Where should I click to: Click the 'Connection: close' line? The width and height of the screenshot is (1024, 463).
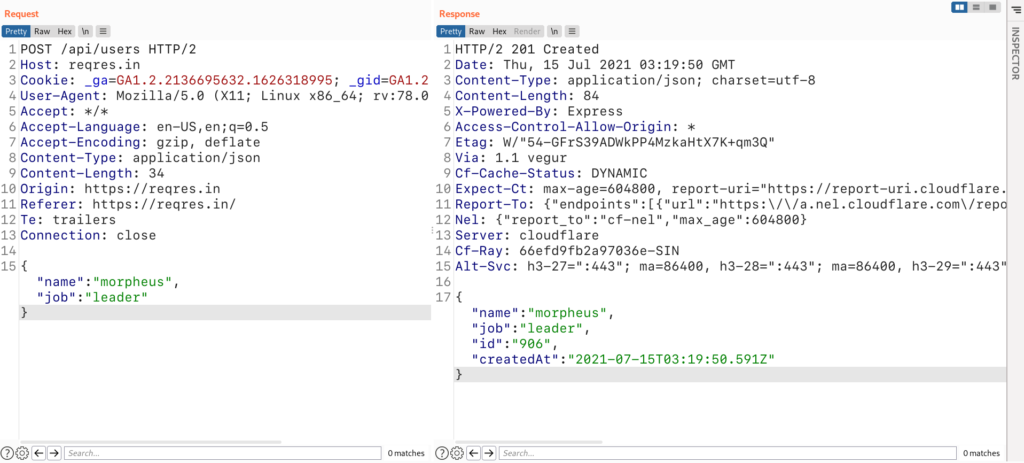point(88,236)
